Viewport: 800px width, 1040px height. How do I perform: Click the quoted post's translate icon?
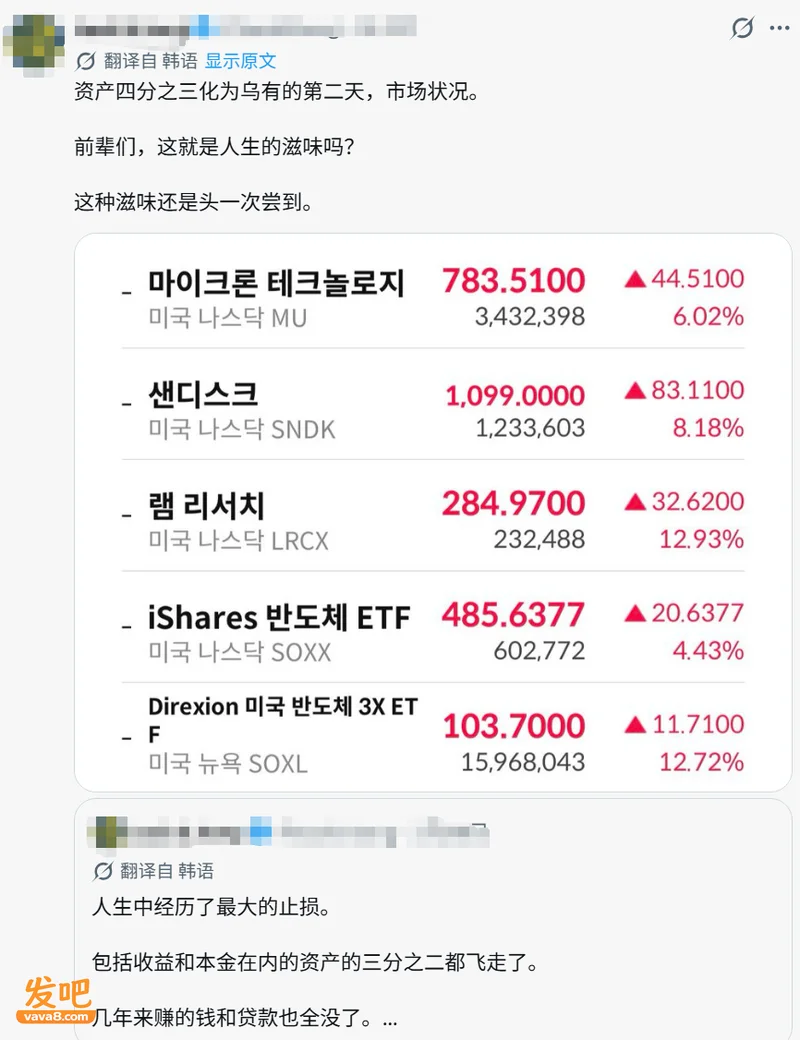pyautogui.click(x=103, y=871)
